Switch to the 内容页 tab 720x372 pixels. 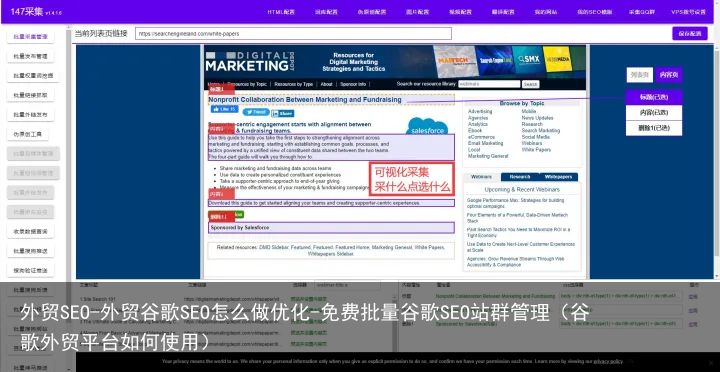pyautogui.click(x=668, y=75)
